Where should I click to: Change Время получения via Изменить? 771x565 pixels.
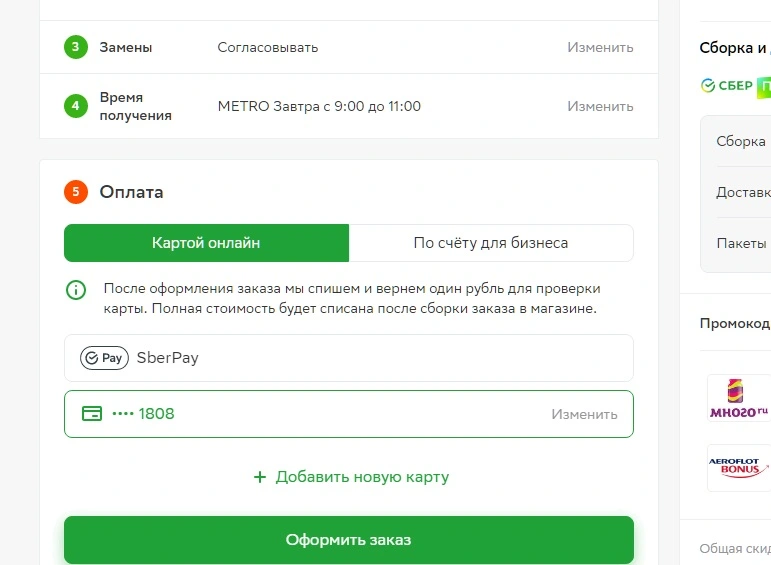600,106
